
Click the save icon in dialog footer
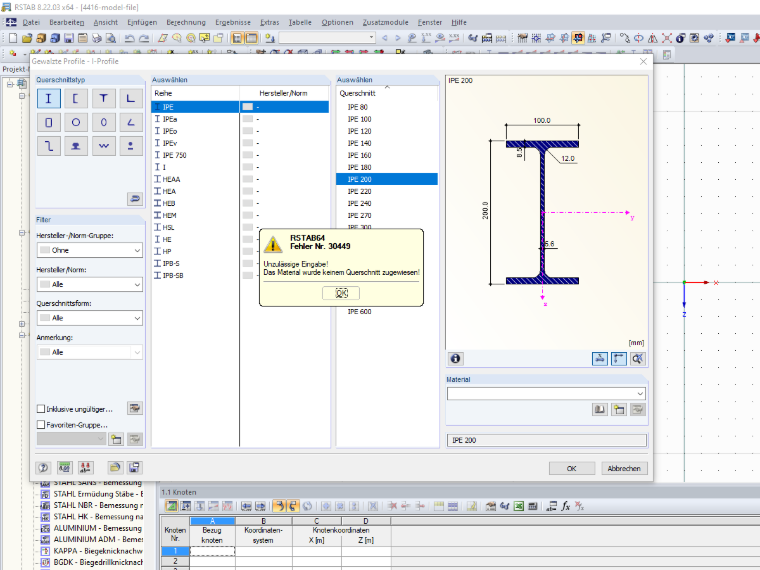134,468
